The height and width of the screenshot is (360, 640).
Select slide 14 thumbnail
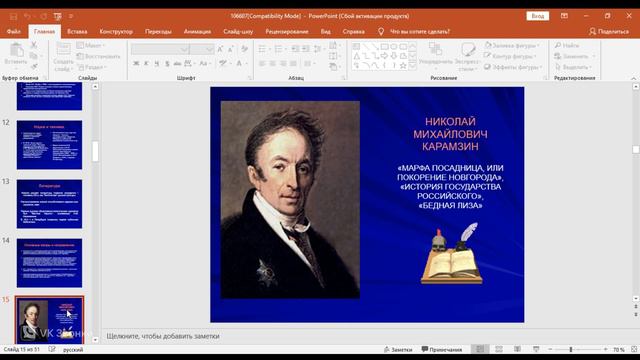[x=49, y=263]
